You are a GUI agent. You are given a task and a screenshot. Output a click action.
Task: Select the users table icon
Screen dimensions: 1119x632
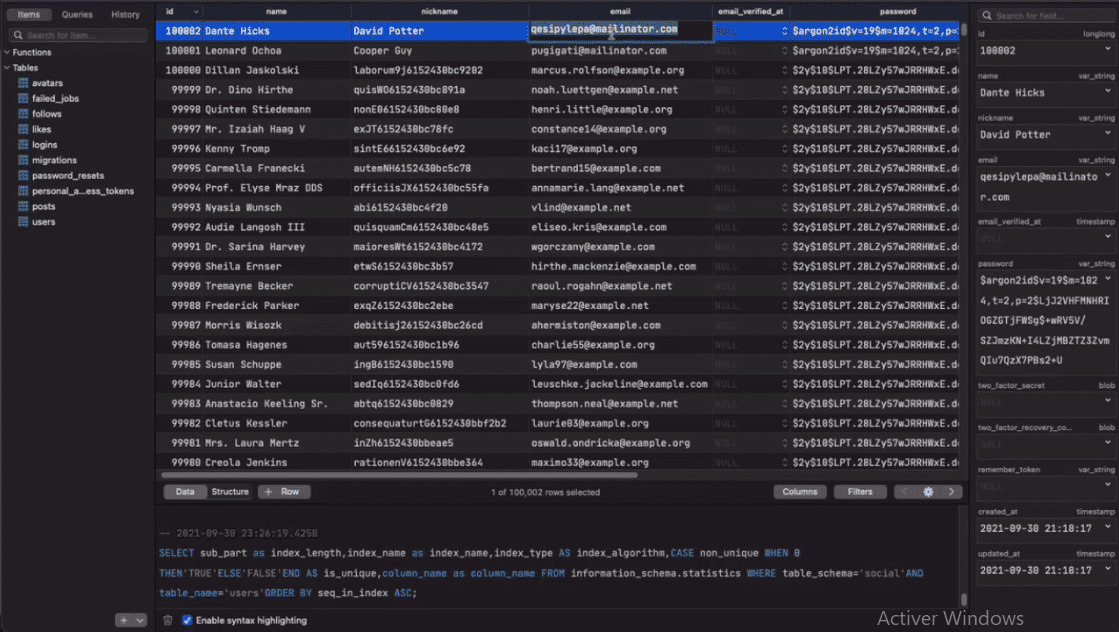tap(23, 222)
